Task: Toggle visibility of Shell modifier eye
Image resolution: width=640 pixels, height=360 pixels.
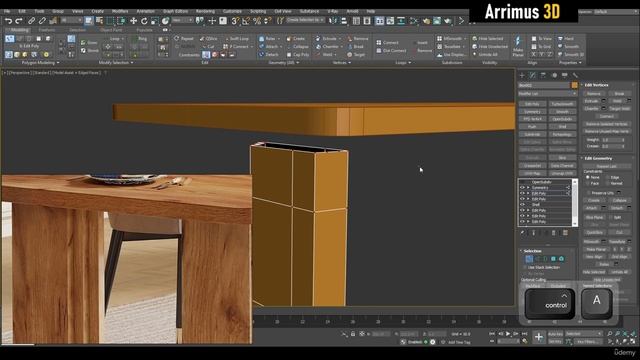Action: pyautogui.click(x=522, y=204)
